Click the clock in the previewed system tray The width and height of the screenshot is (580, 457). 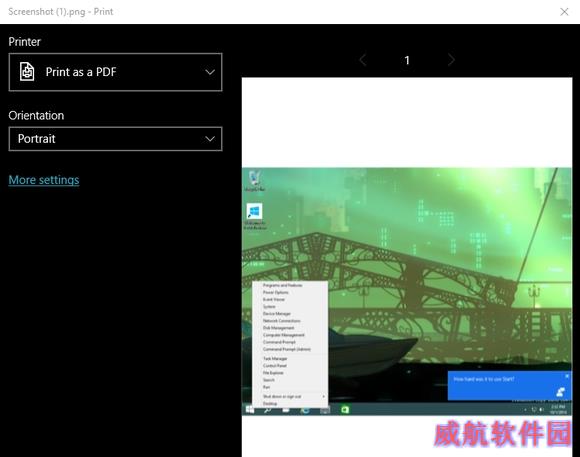(558, 409)
